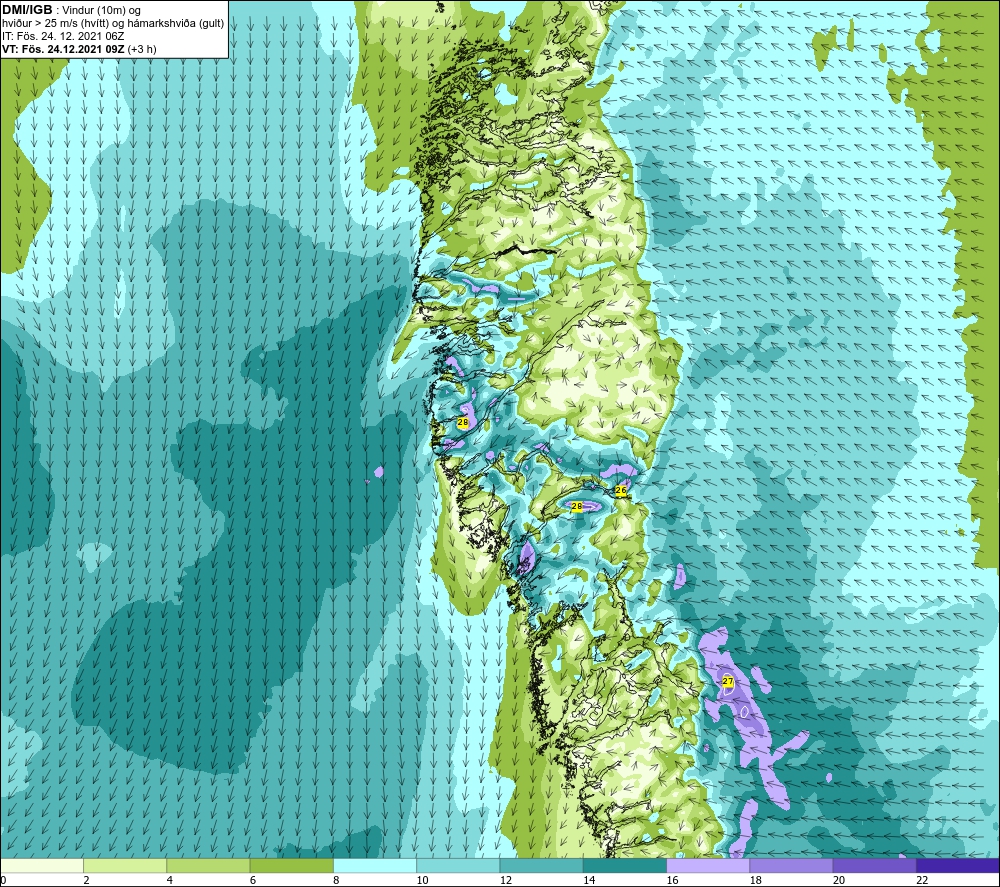Viewport: 1000px width, 887px height.
Task: Choose the darkest purple above-22 legend swatch
Action: 957,865
